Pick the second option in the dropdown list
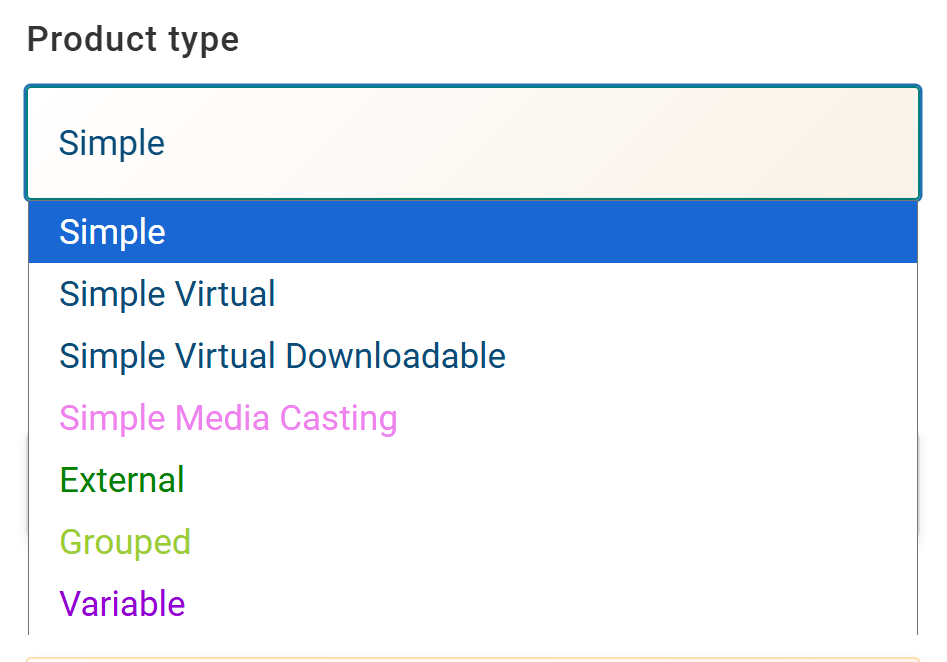This screenshot has width=947, height=662. (x=168, y=294)
